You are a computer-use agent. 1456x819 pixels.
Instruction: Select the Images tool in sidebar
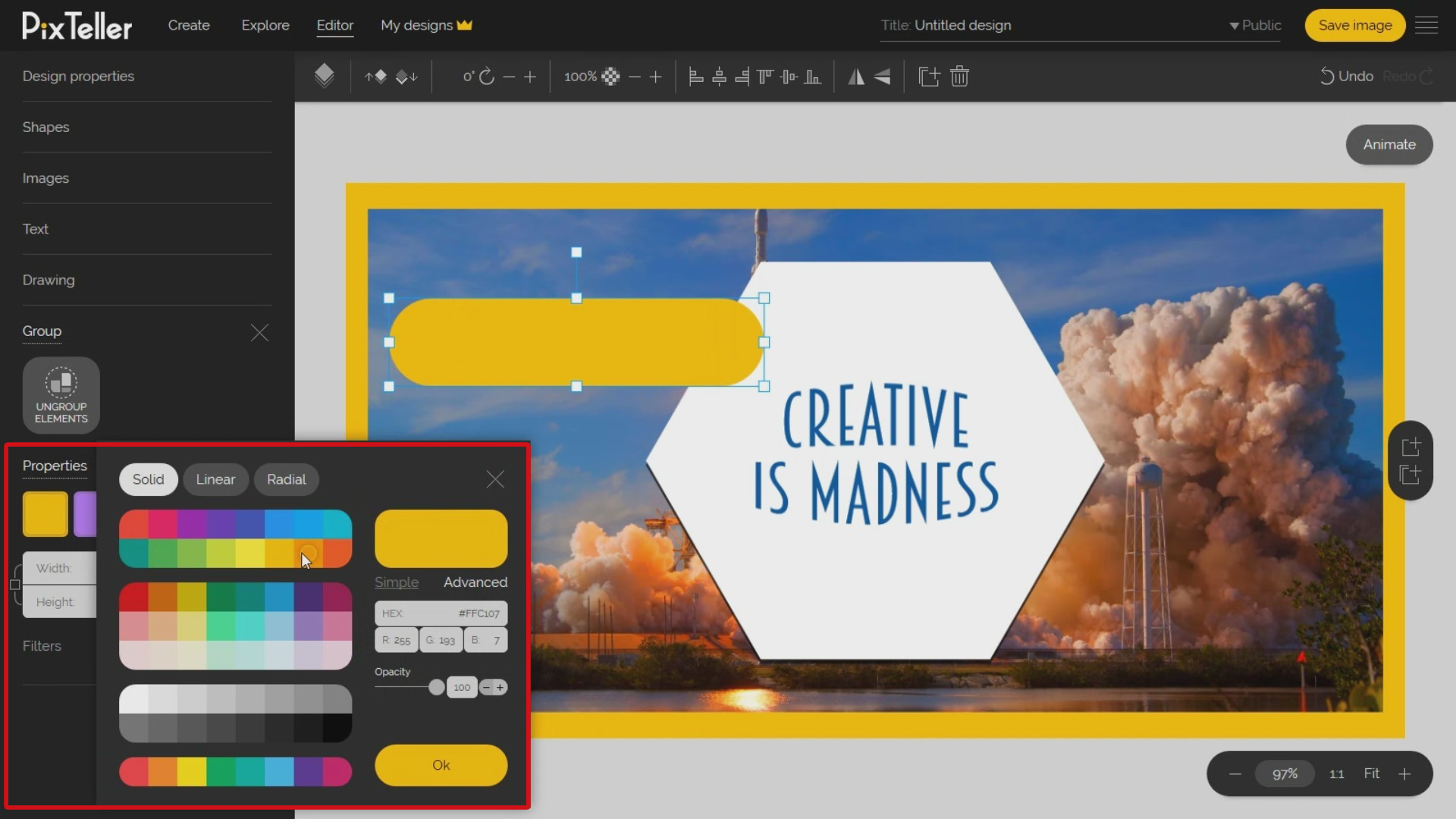pos(46,178)
